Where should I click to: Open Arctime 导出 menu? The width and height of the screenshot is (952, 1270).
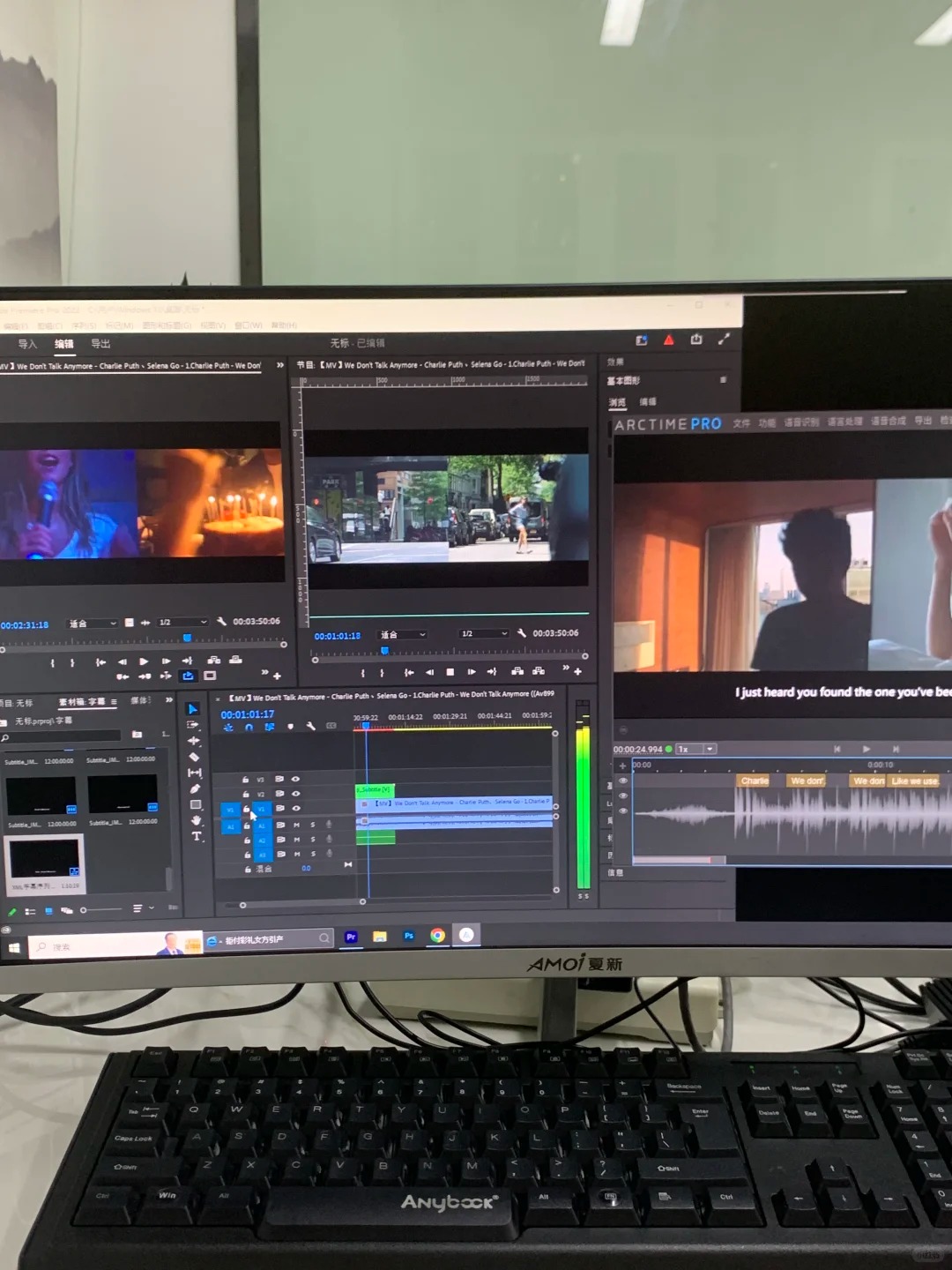click(923, 421)
